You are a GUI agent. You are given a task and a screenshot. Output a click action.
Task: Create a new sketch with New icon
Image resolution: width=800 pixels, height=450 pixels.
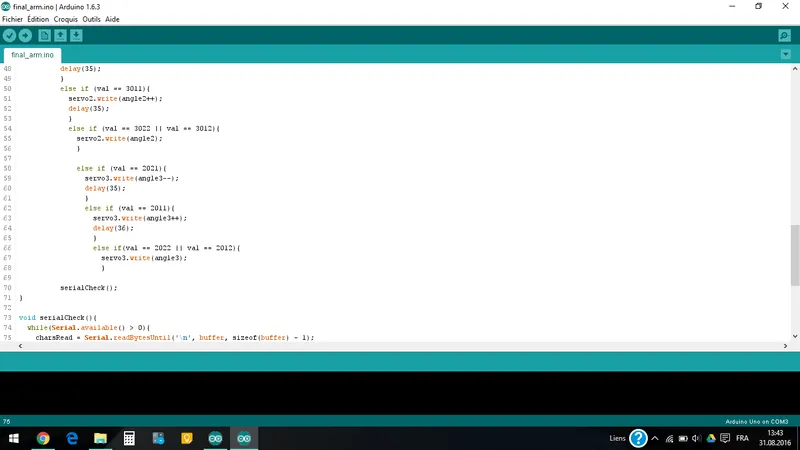(x=44, y=35)
